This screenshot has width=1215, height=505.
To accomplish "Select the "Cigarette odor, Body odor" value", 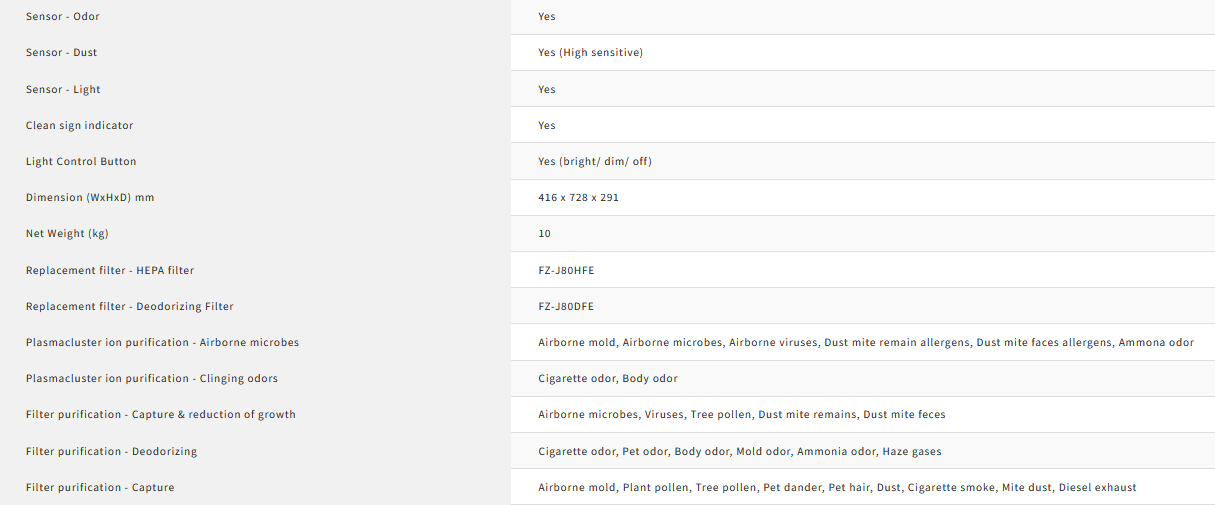I will [607, 379].
